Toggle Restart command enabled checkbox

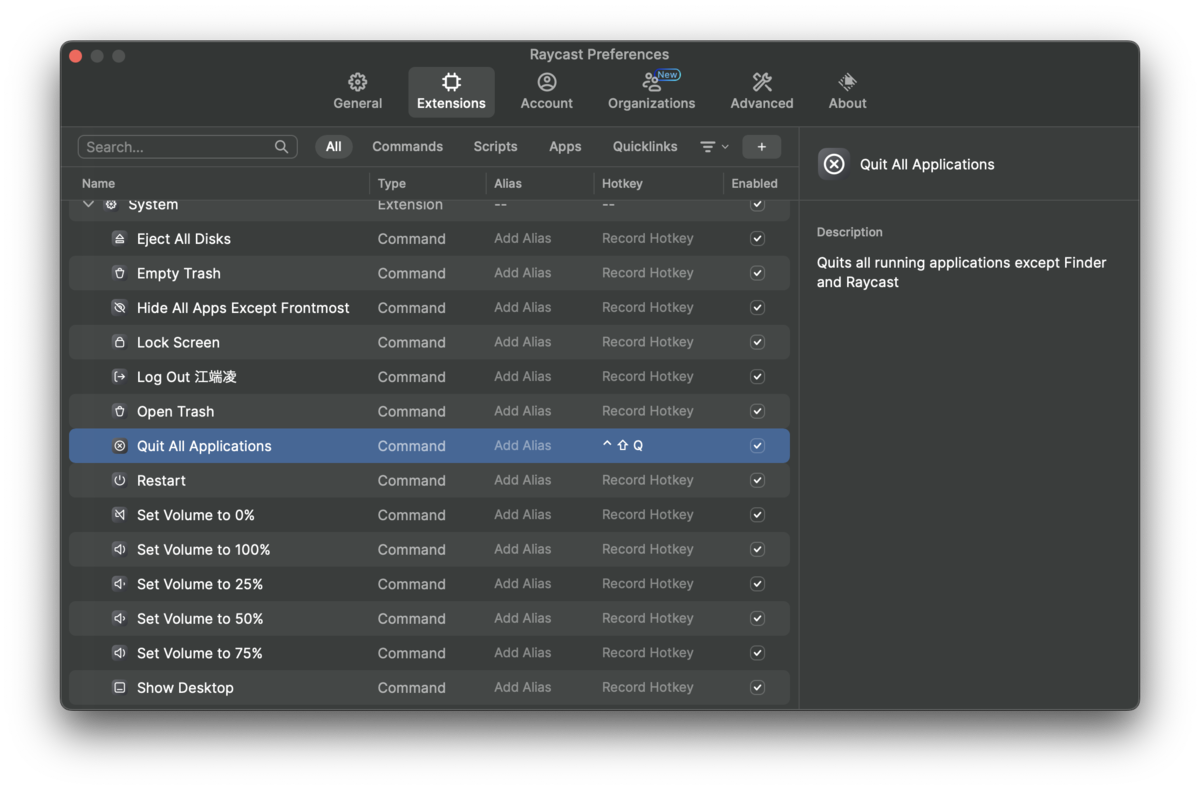click(757, 480)
